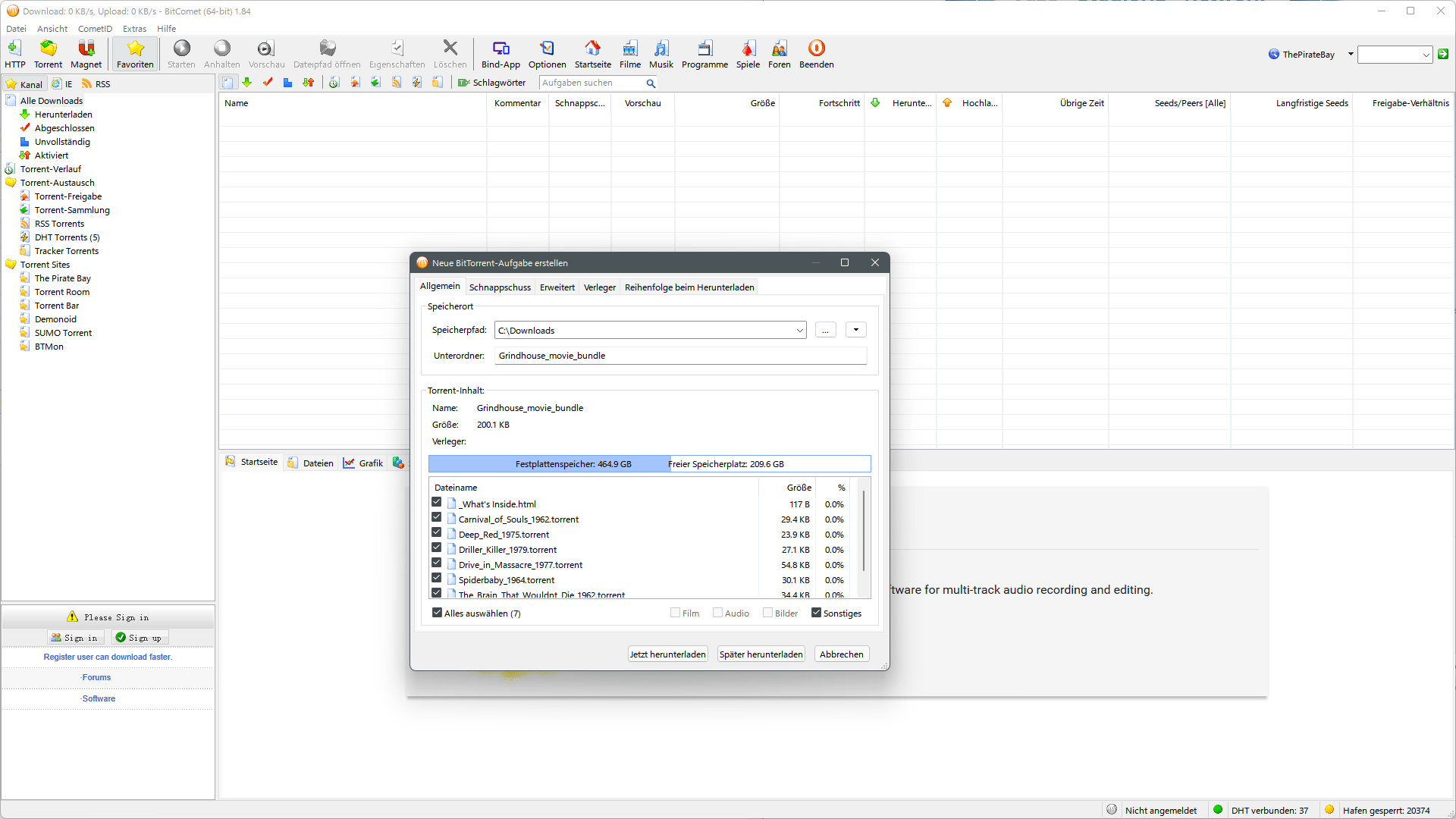This screenshot has width=1456, height=819.
Task: Open the Musik toolbar icon
Action: [661, 55]
